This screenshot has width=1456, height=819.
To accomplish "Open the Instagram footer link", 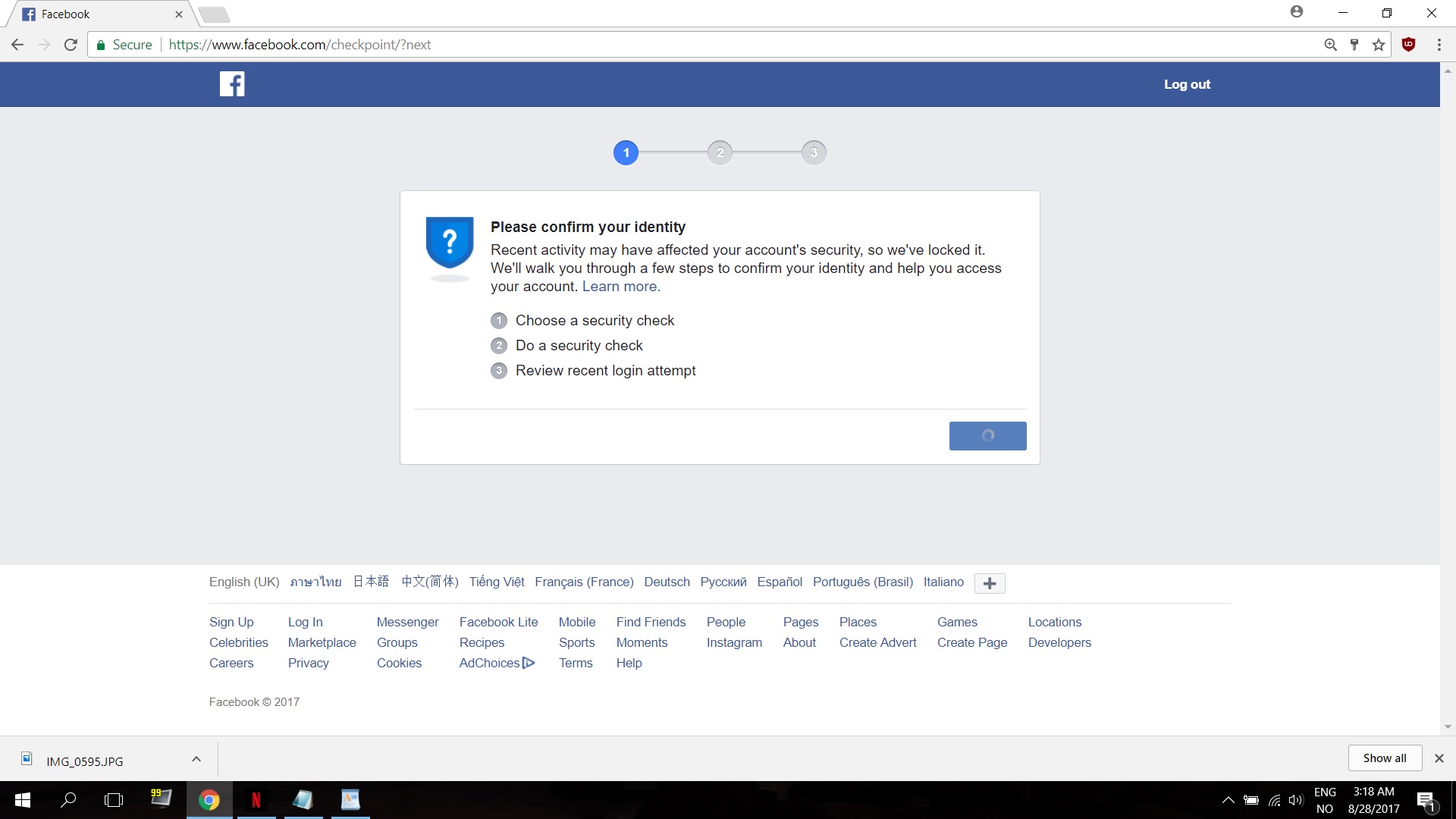I will (734, 642).
